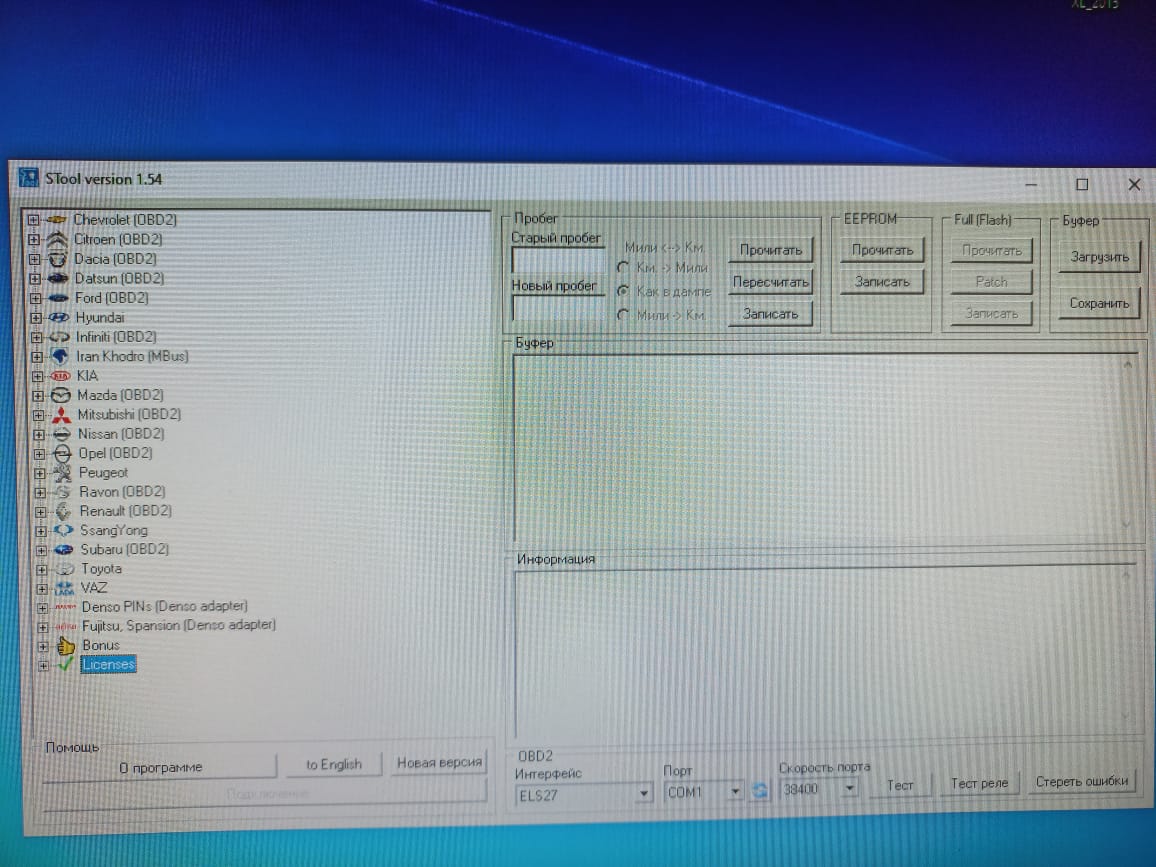Click the 'Стереть ошибки' button
Image resolution: width=1156 pixels, height=867 pixels.
(1081, 782)
